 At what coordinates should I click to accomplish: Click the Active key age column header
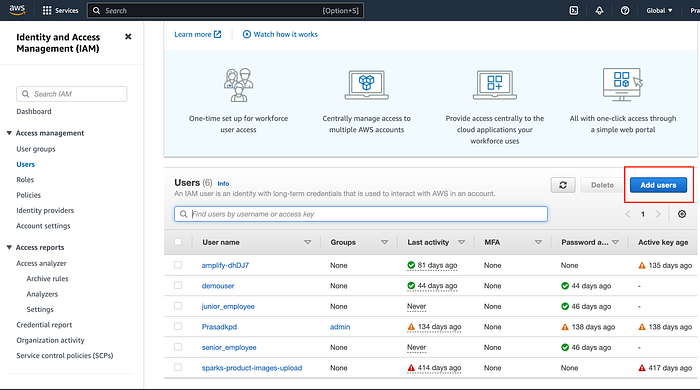click(663, 242)
